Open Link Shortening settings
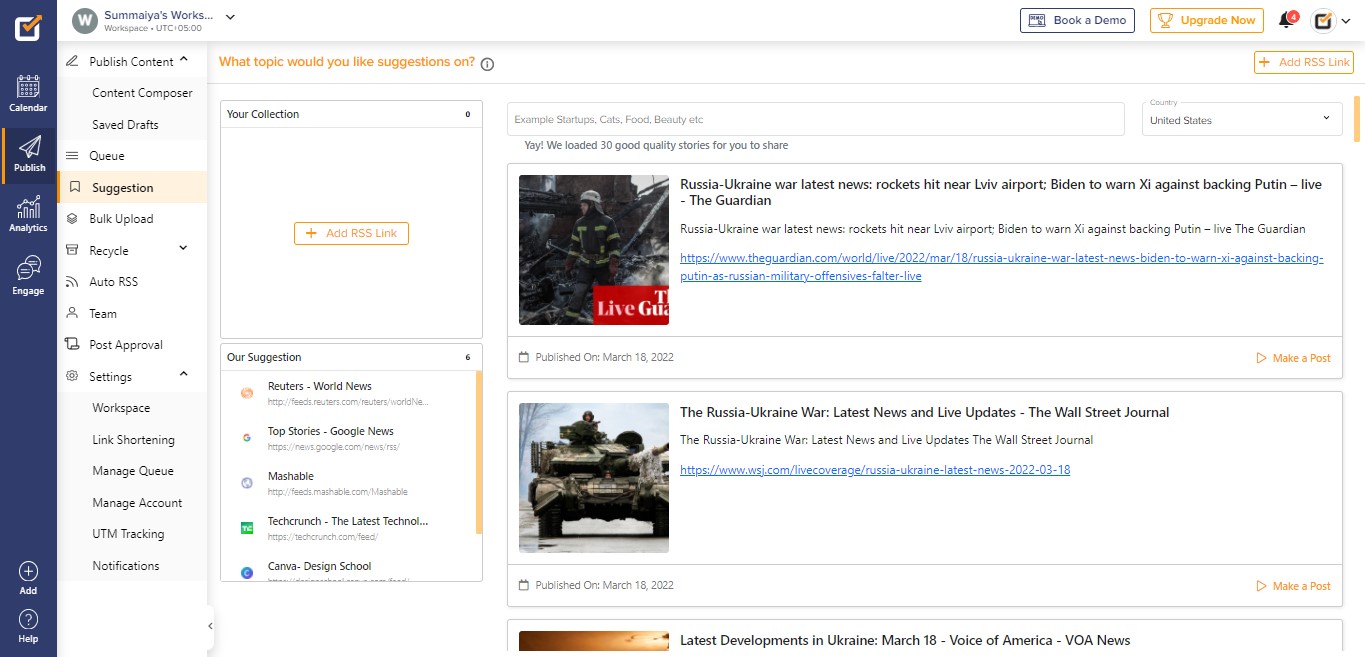The width and height of the screenshot is (1365, 657). 133,440
